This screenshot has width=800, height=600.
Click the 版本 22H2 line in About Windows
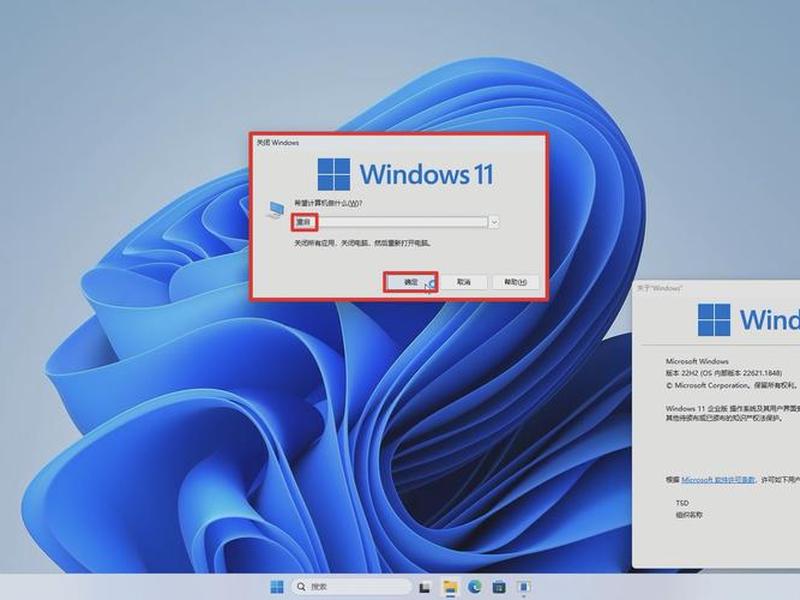723,373
